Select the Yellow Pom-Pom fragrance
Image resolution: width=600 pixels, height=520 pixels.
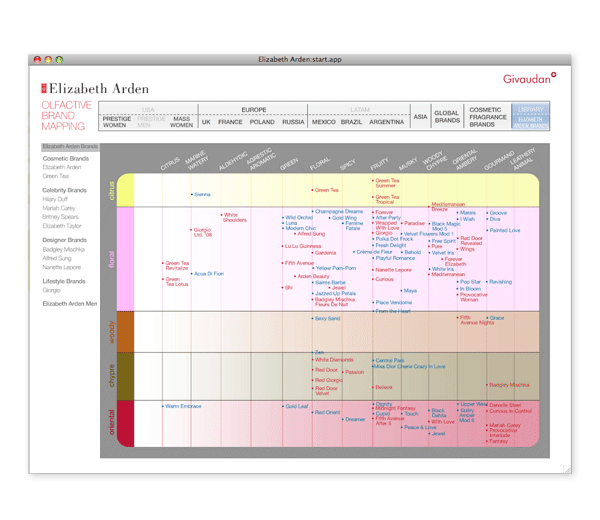click(334, 268)
